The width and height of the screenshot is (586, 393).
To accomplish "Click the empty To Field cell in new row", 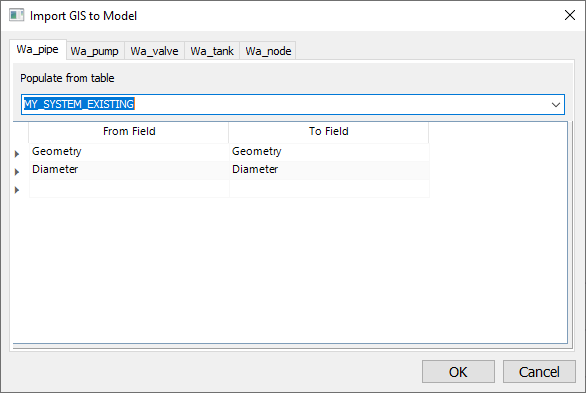I will pos(329,189).
